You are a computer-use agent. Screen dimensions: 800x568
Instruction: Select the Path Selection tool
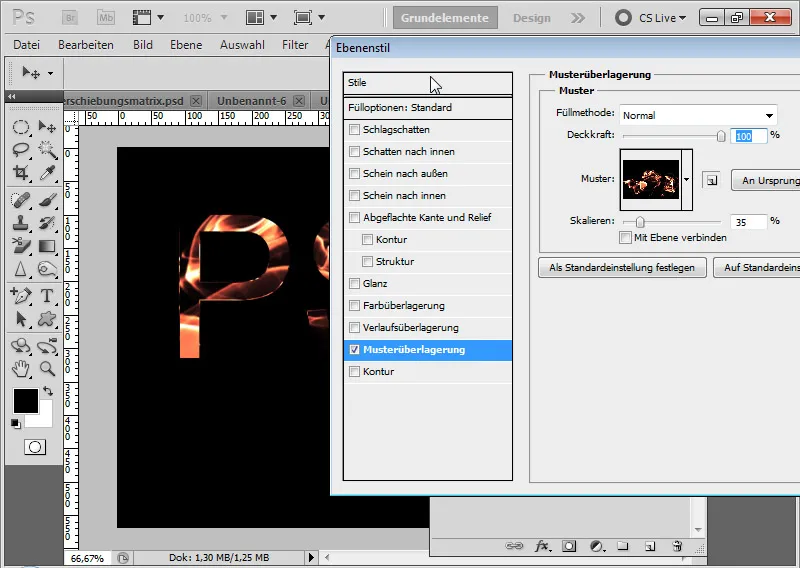click(x=20, y=319)
